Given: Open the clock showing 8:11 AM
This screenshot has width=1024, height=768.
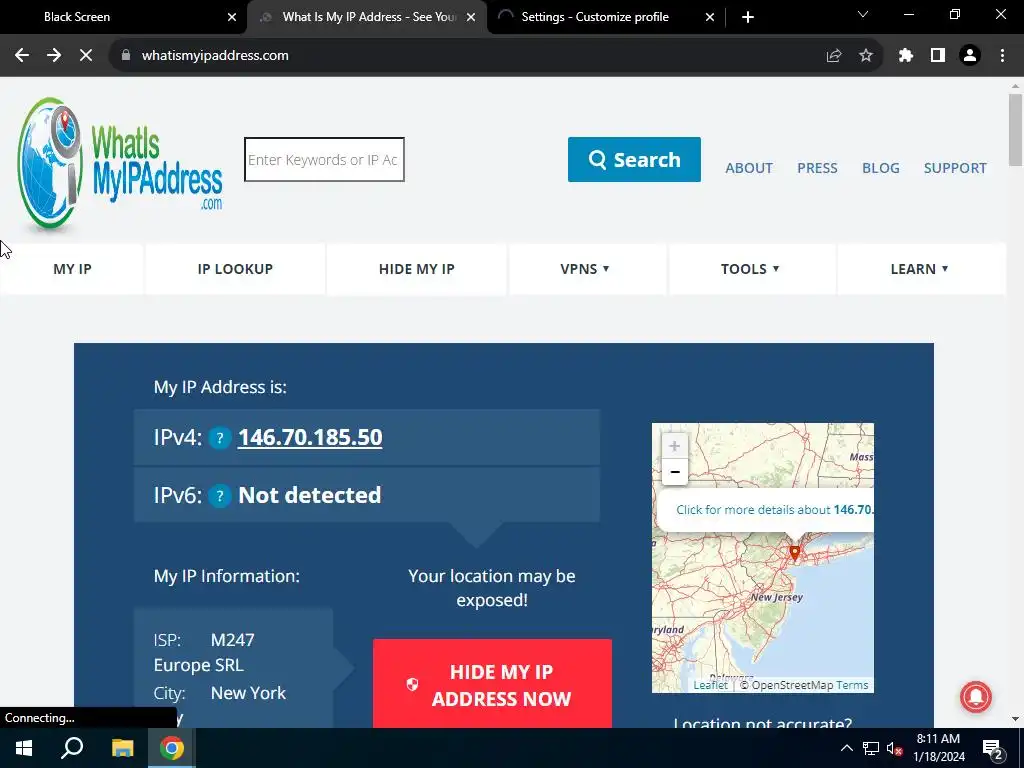Looking at the screenshot, I should click(938, 748).
